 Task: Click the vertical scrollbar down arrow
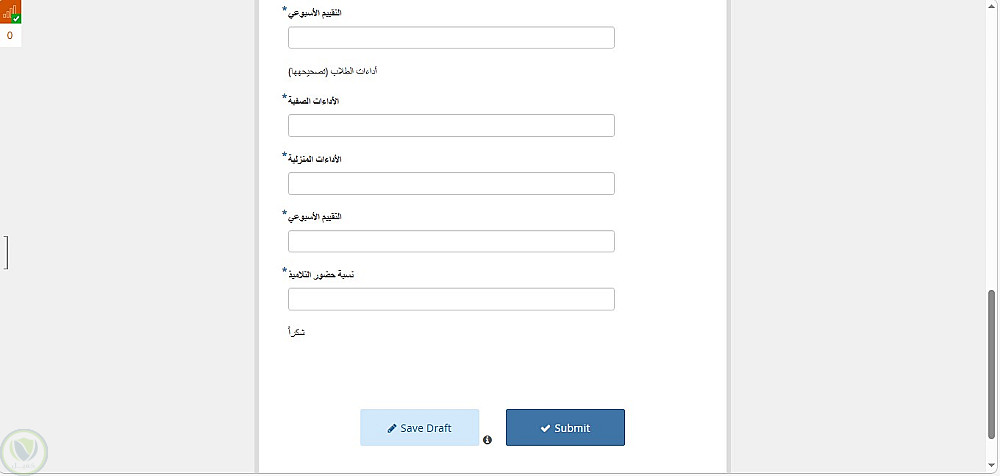tap(992, 465)
